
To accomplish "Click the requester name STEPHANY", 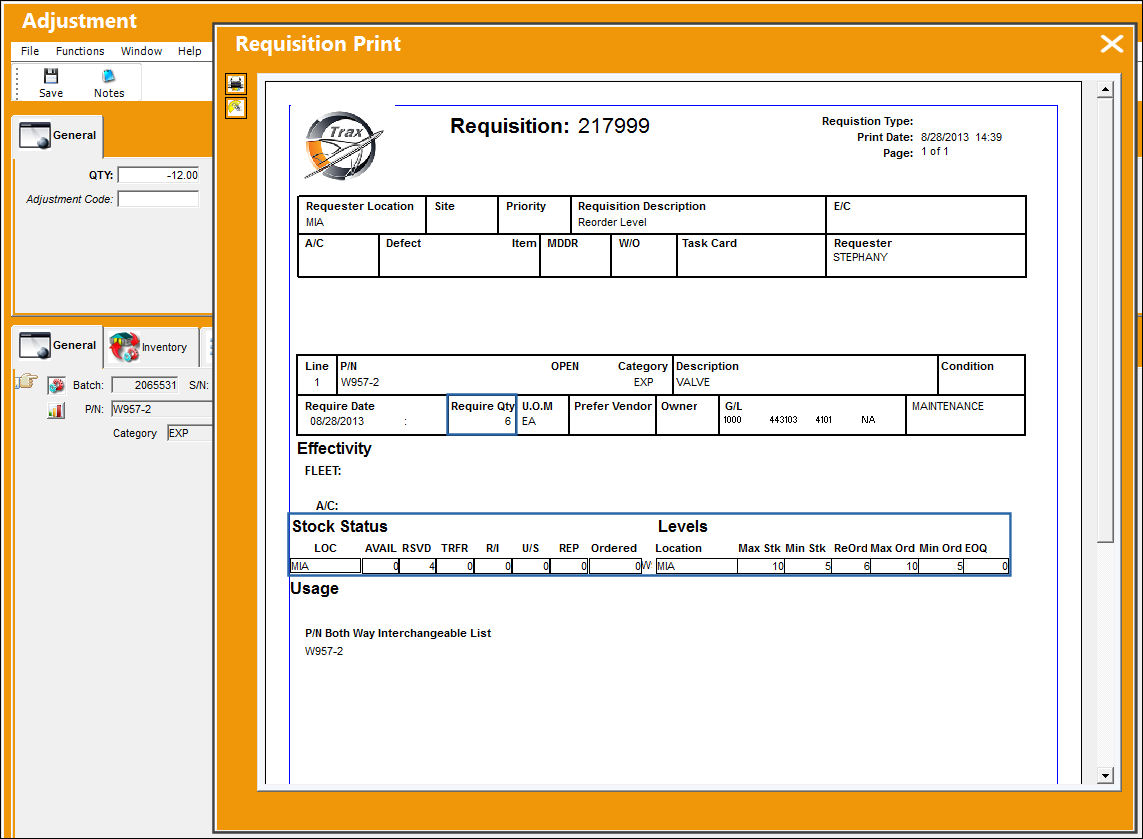I will (860, 257).
